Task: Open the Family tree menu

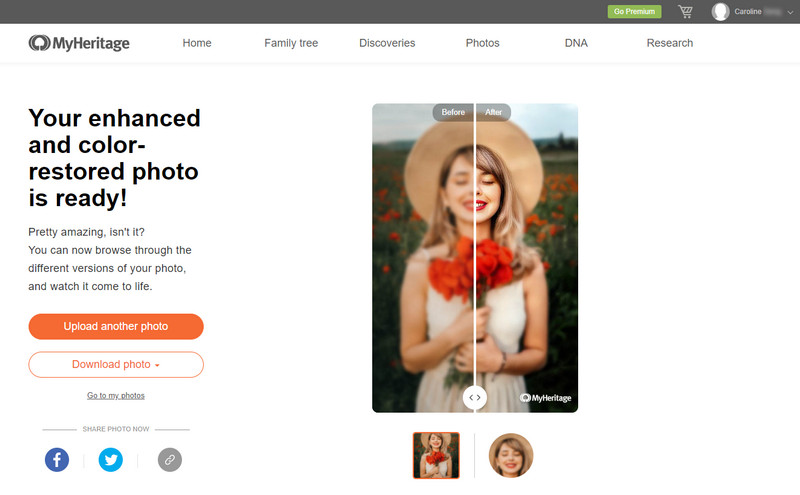Action: 291,43
